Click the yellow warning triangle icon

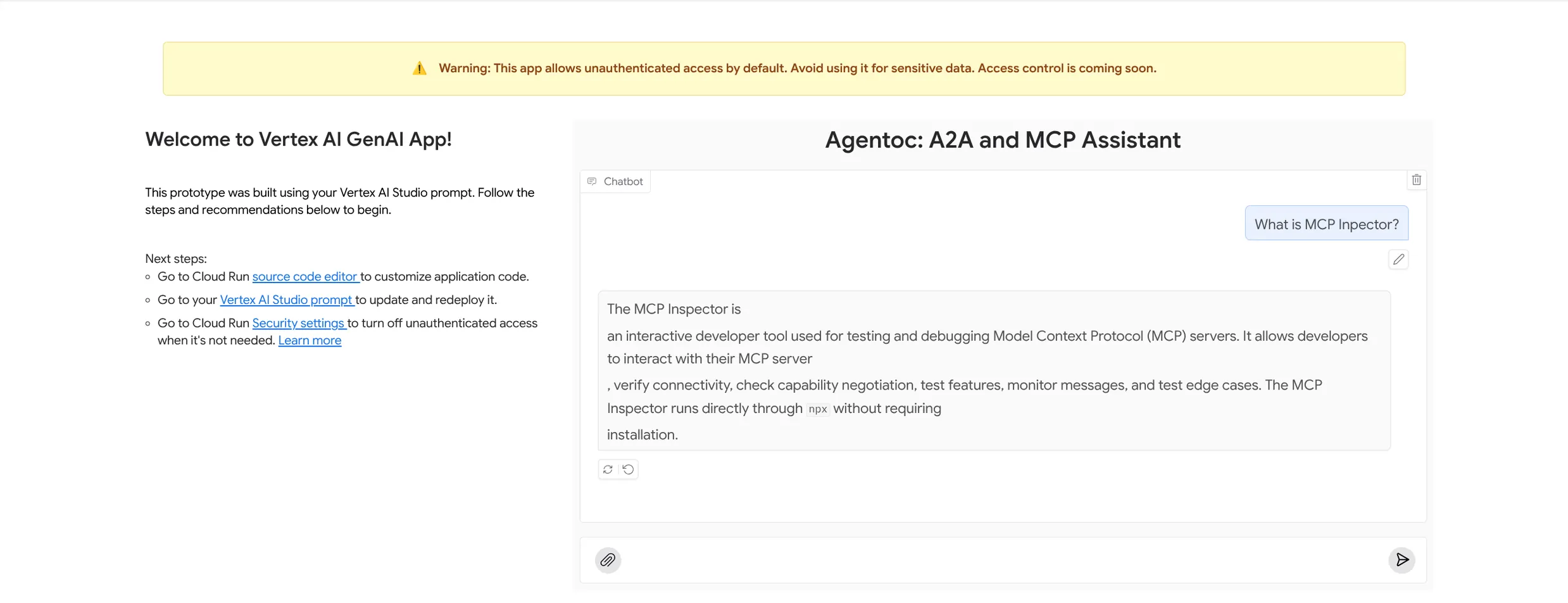[419, 68]
